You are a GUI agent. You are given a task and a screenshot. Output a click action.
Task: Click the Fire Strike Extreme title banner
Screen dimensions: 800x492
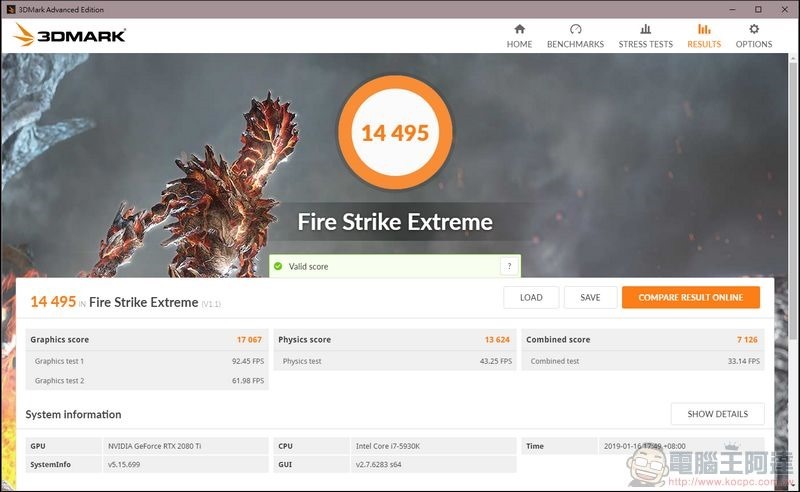pyautogui.click(x=395, y=222)
